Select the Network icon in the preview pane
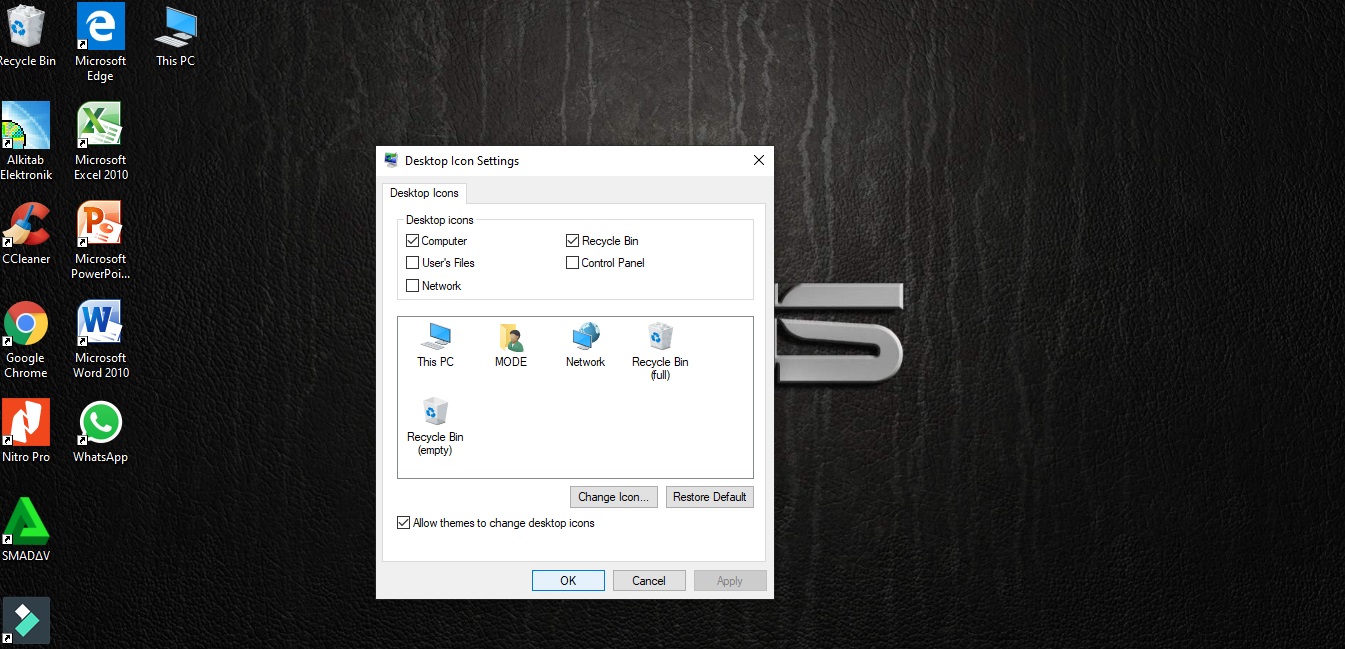Image resolution: width=1345 pixels, height=649 pixels. pos(585,340)
